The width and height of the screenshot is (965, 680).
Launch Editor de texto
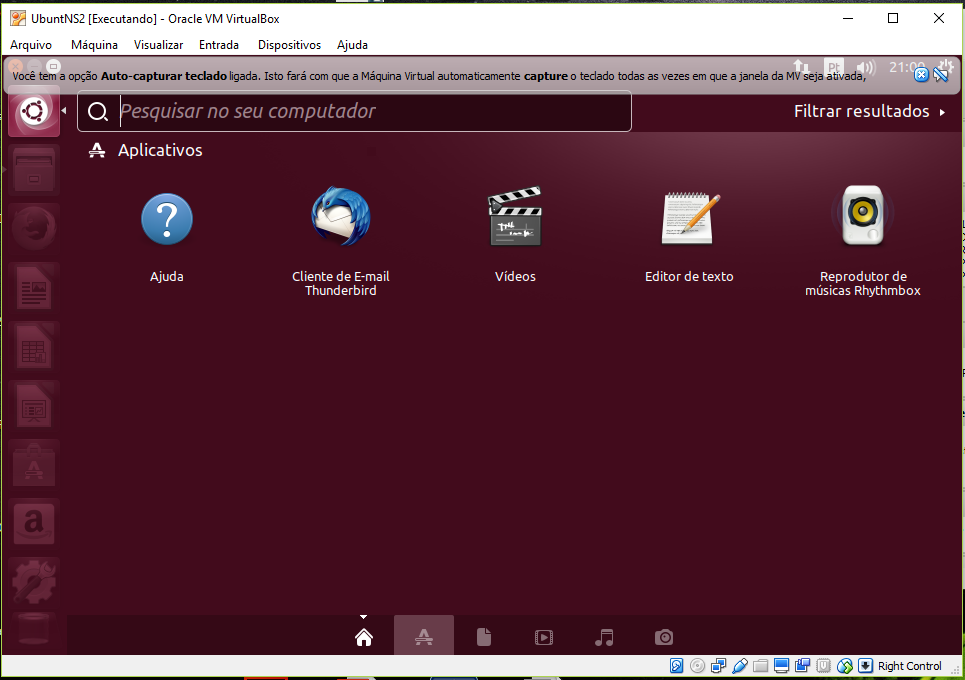[689, 218]
